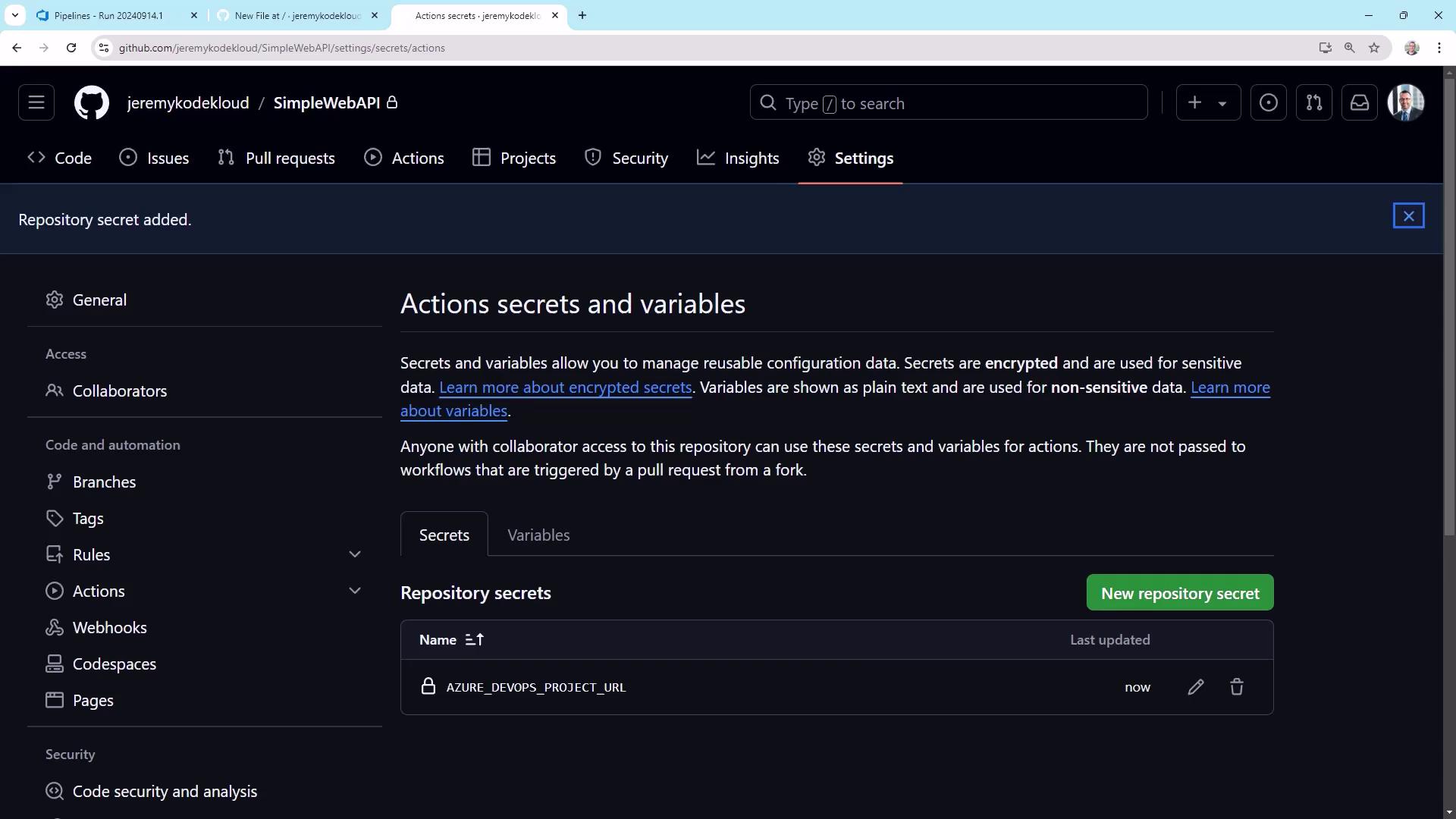Open the Actions repository tab
The image size is (1456, 819).
point(404,158)
